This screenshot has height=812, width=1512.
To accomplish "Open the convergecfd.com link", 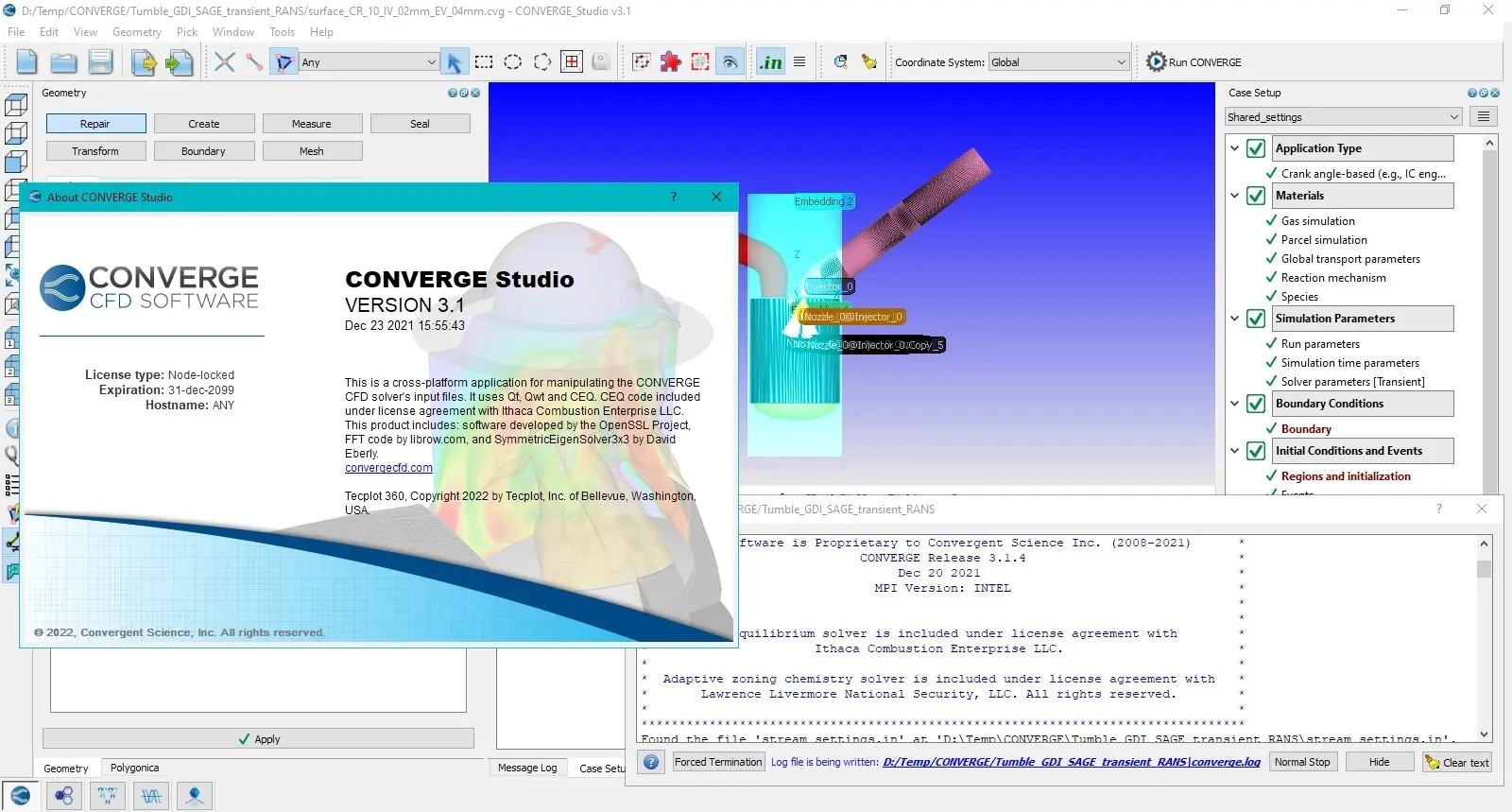I will pyautogui.click(x=388, y=468).
